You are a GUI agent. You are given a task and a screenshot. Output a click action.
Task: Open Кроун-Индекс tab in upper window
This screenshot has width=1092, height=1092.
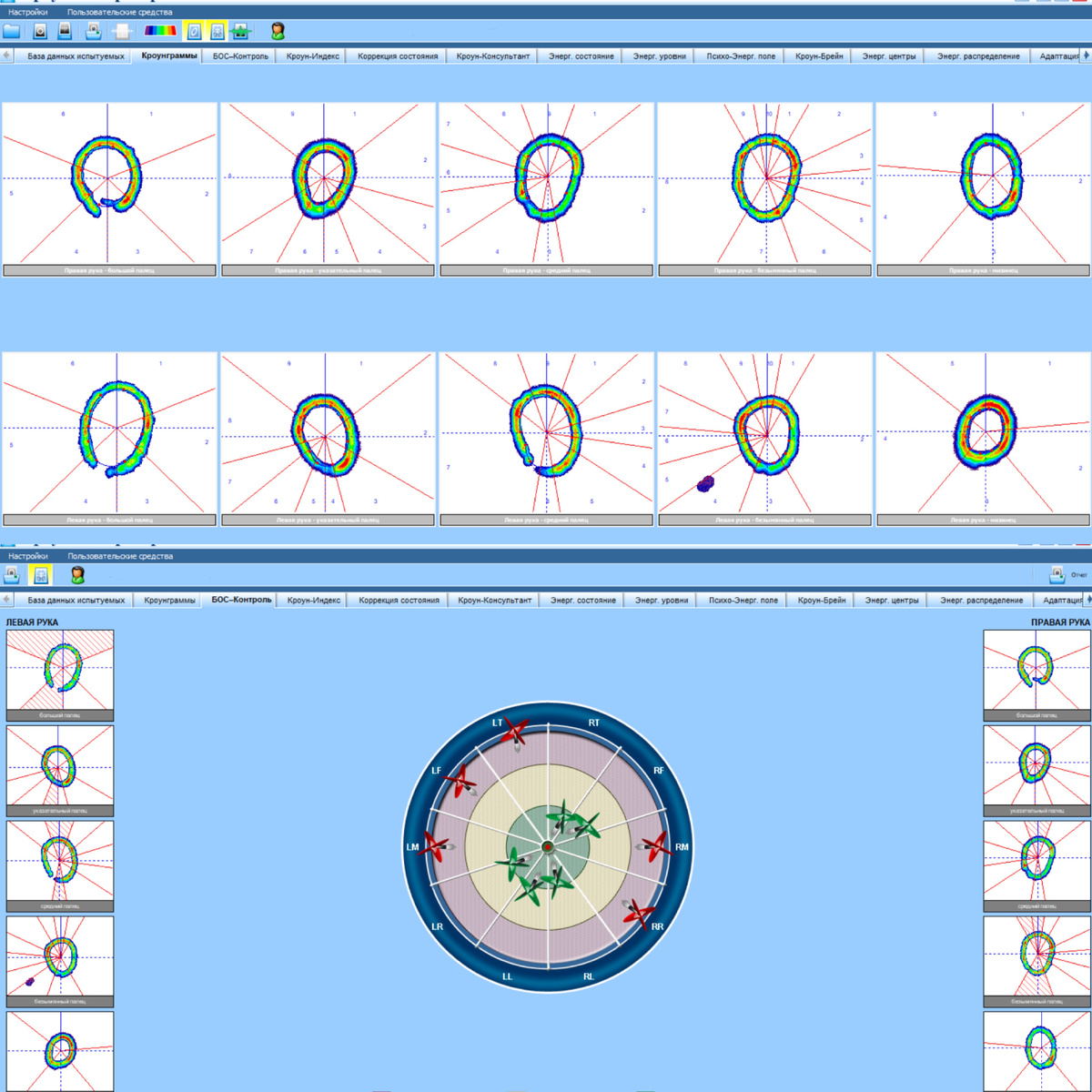[x=312, y=56]
